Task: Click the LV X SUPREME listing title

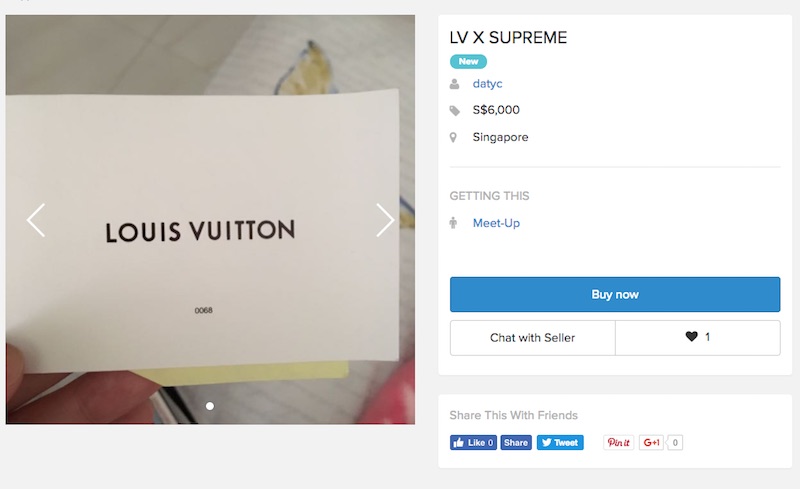Action: coord(508,38)
